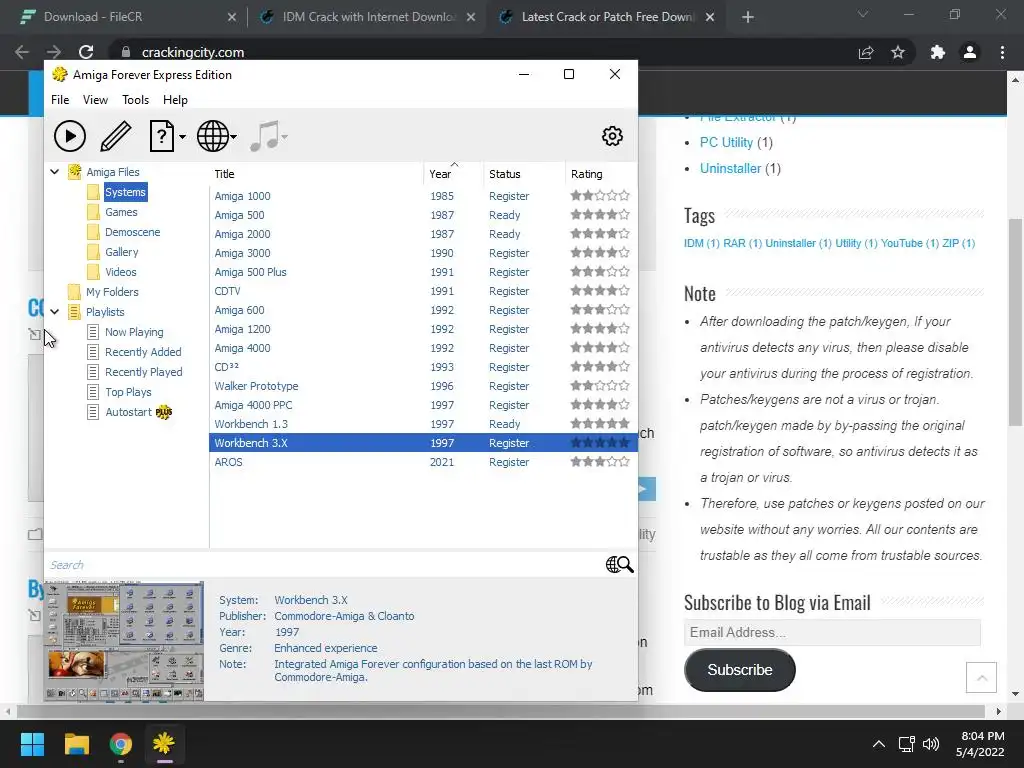
Task: Click the Search field in Amiga Forever
Action: [x=325, y=565]
